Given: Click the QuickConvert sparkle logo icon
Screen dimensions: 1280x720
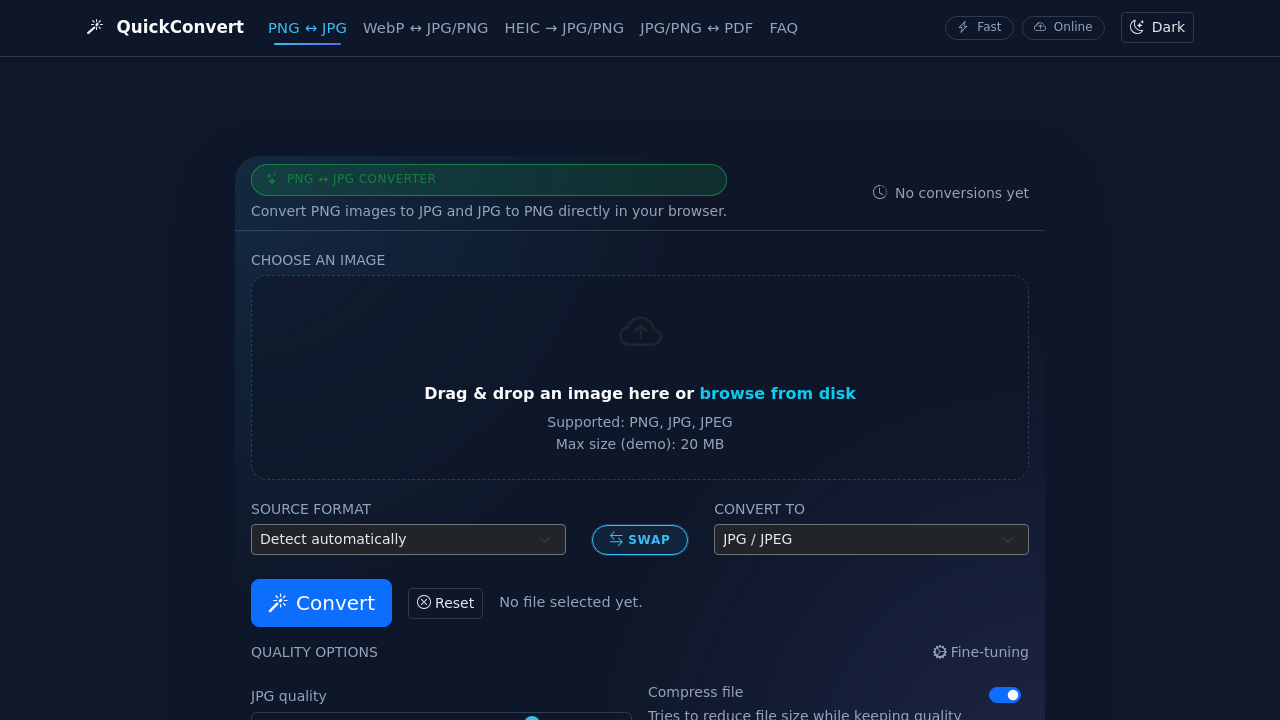Looking at the screenshot, I should tap(94, 27).
